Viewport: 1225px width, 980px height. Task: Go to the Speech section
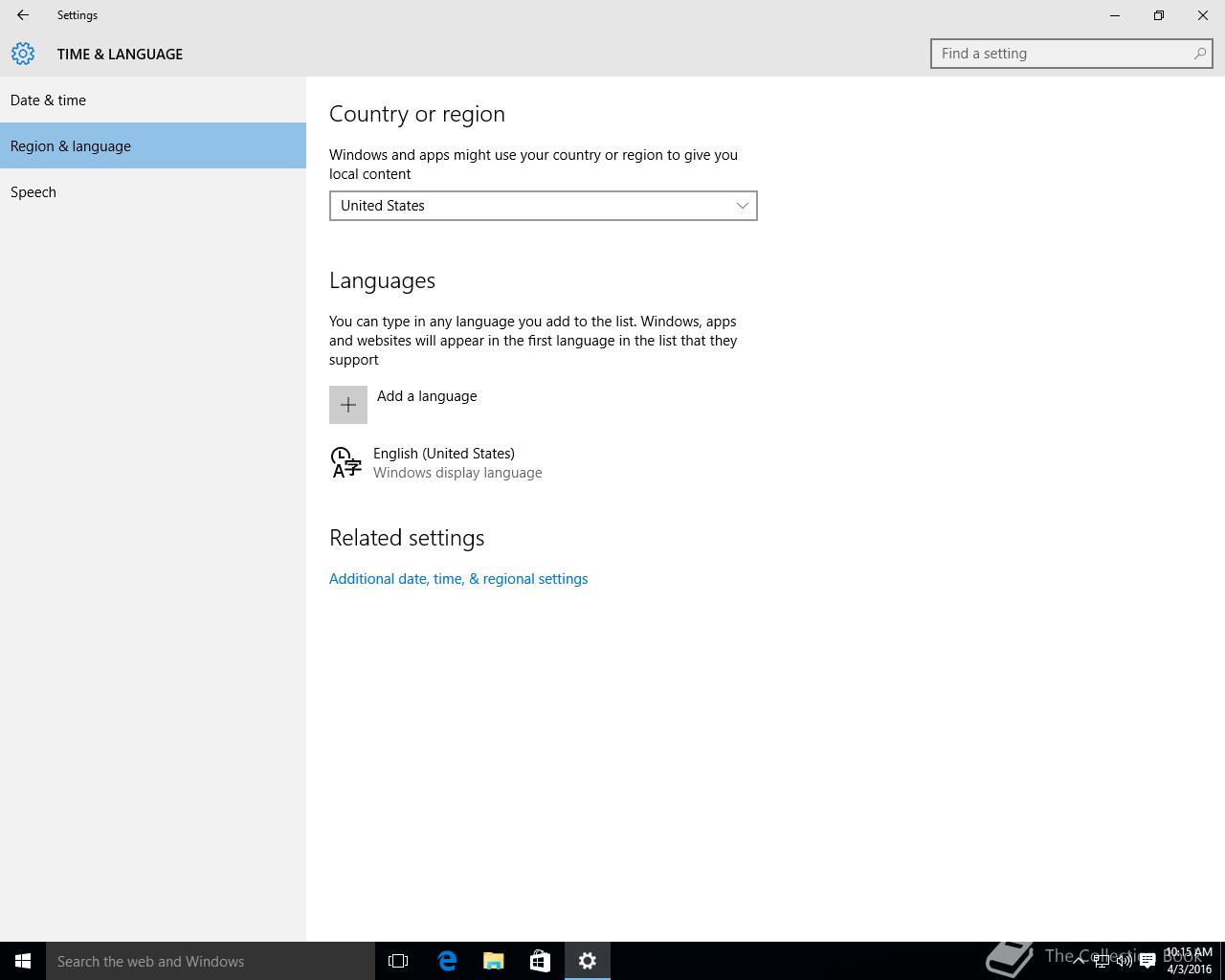(33, 192)
